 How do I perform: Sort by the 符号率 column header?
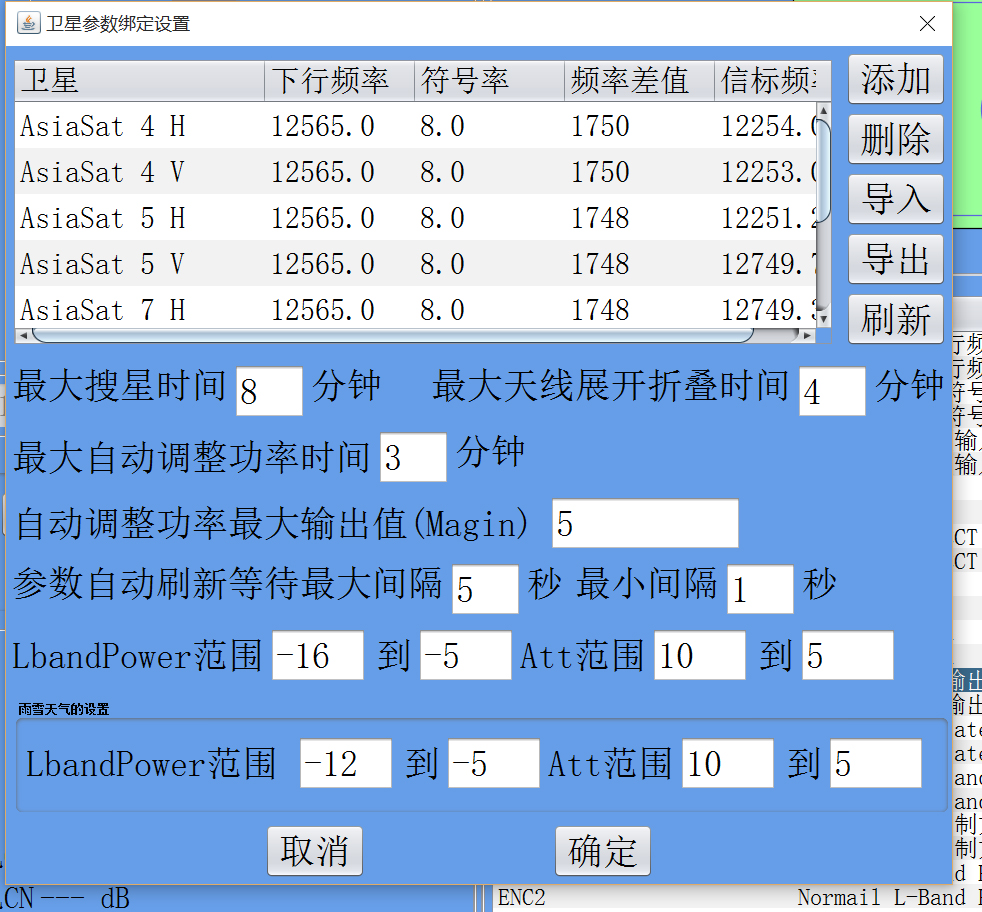(489, 81)
